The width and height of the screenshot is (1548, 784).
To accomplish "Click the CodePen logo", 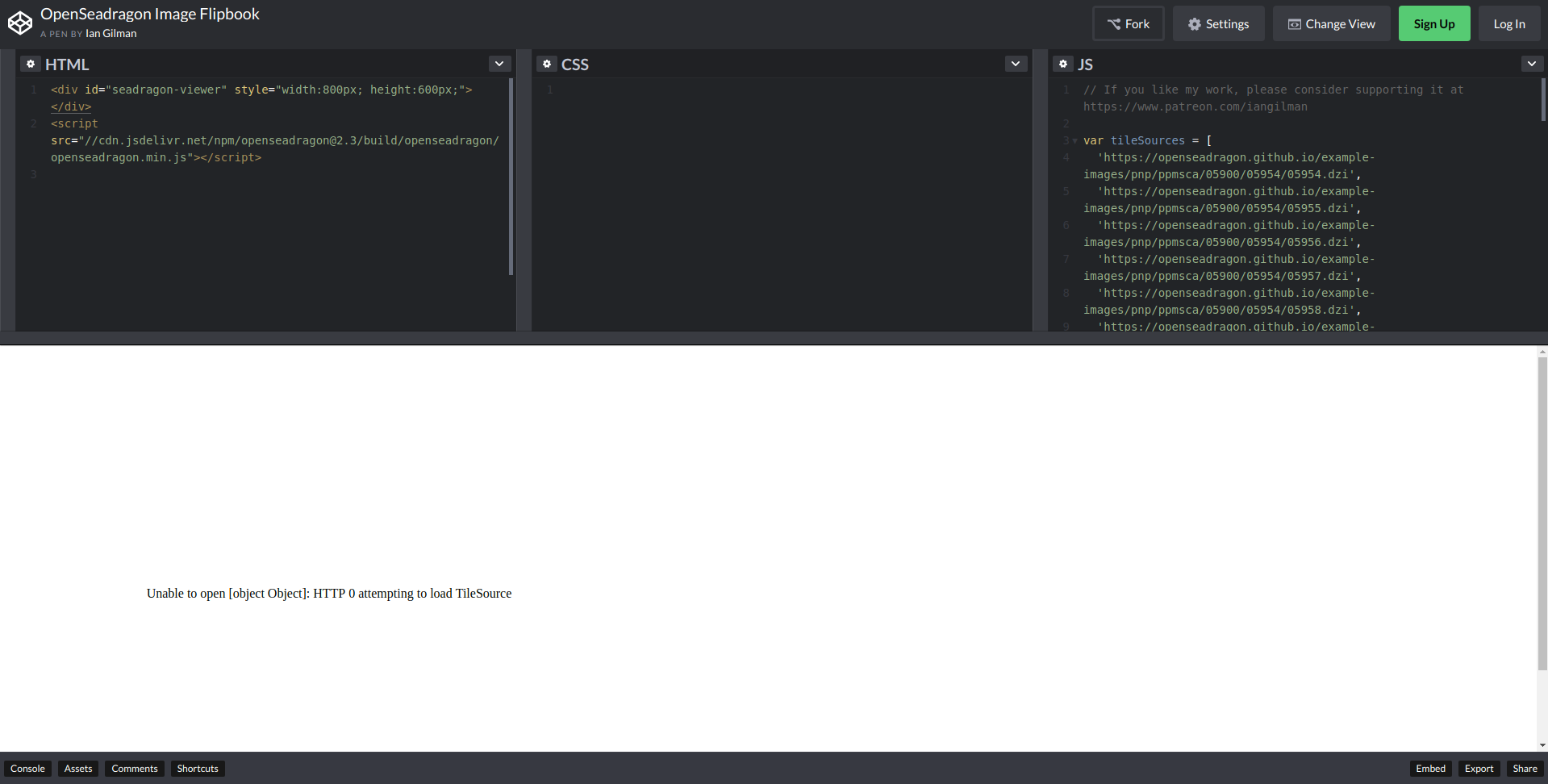I will 20,23.
